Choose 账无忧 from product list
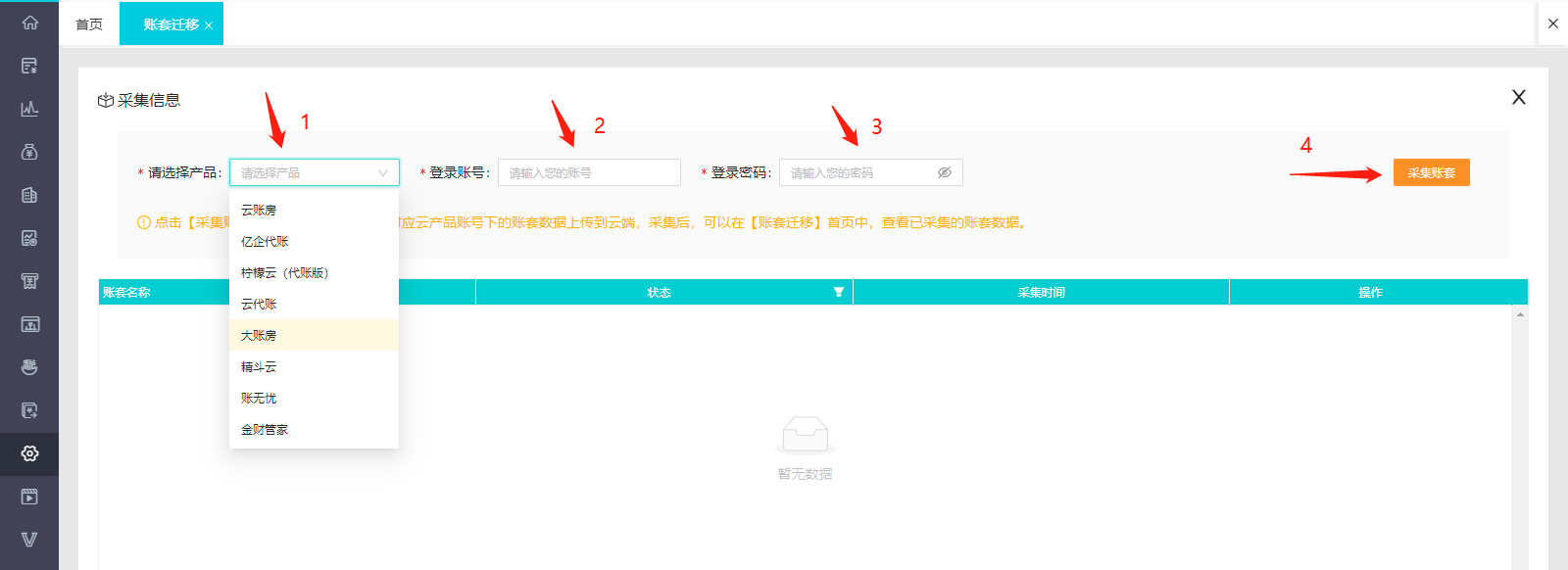 pos(314,398)
